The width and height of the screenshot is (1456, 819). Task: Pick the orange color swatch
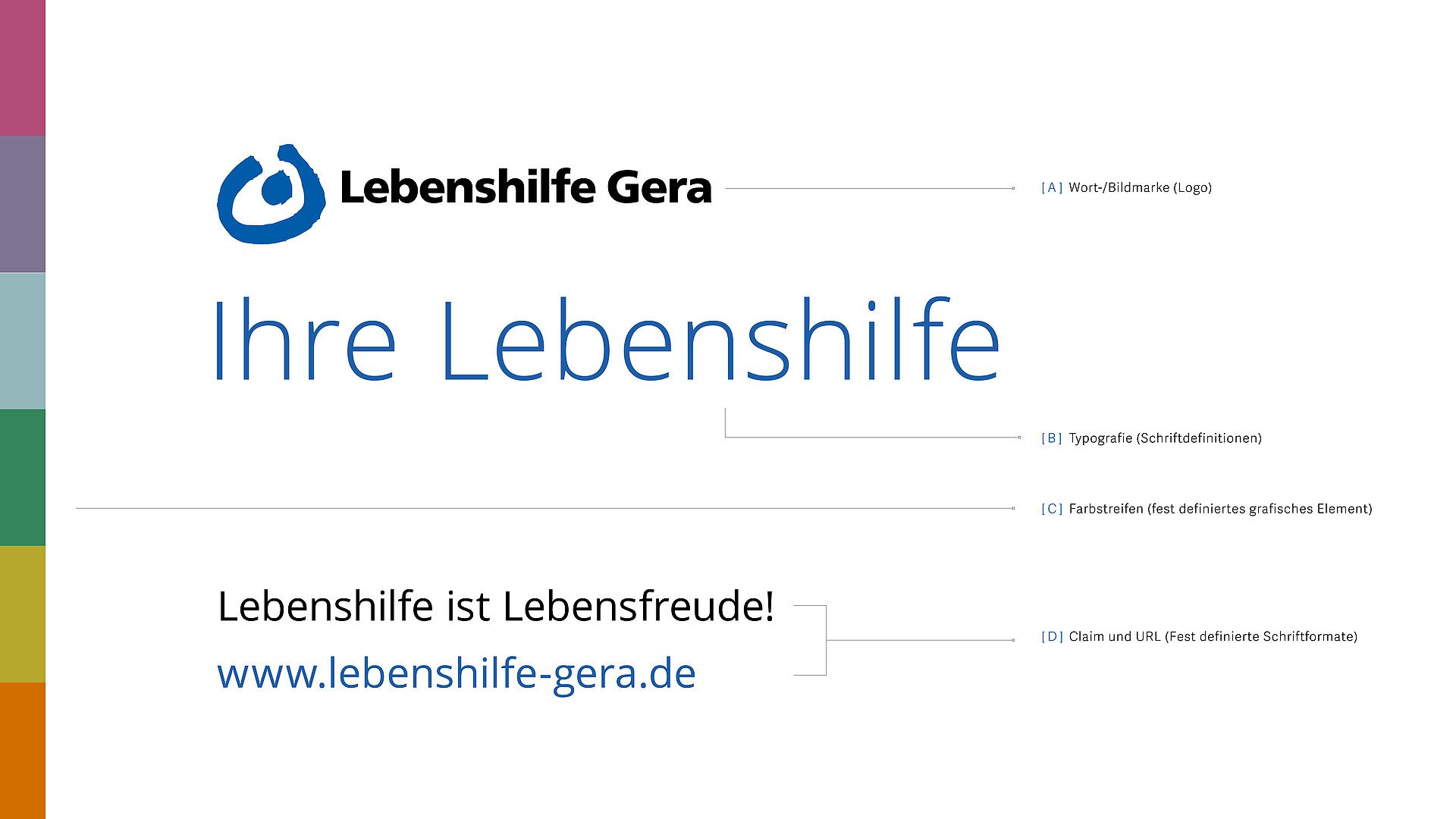click(x=23, y=751)
